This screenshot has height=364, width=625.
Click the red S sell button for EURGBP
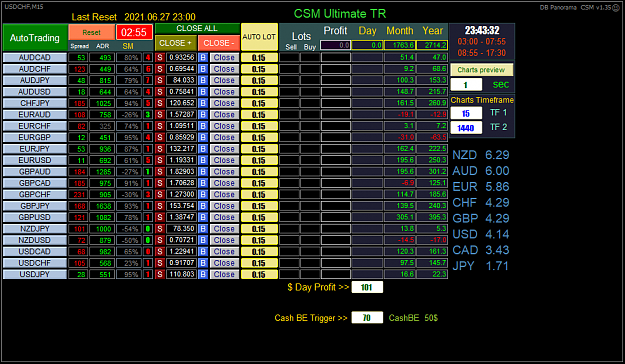(160, 138)
